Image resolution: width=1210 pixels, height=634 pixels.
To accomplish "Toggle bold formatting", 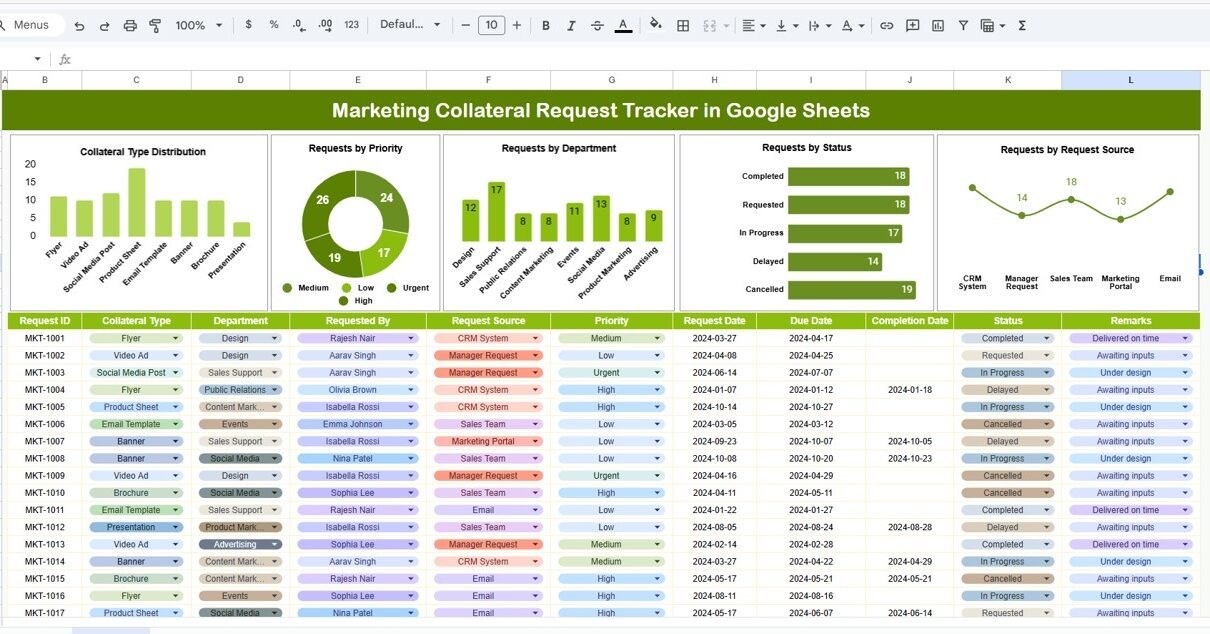I will pos(545,26).
